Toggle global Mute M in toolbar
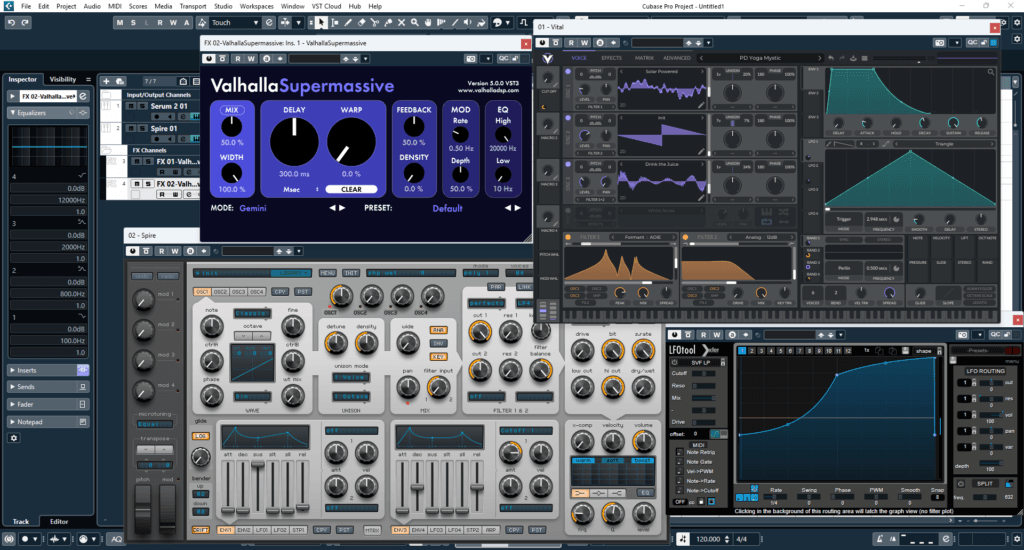1024x550 pixels. click(120, 23)
